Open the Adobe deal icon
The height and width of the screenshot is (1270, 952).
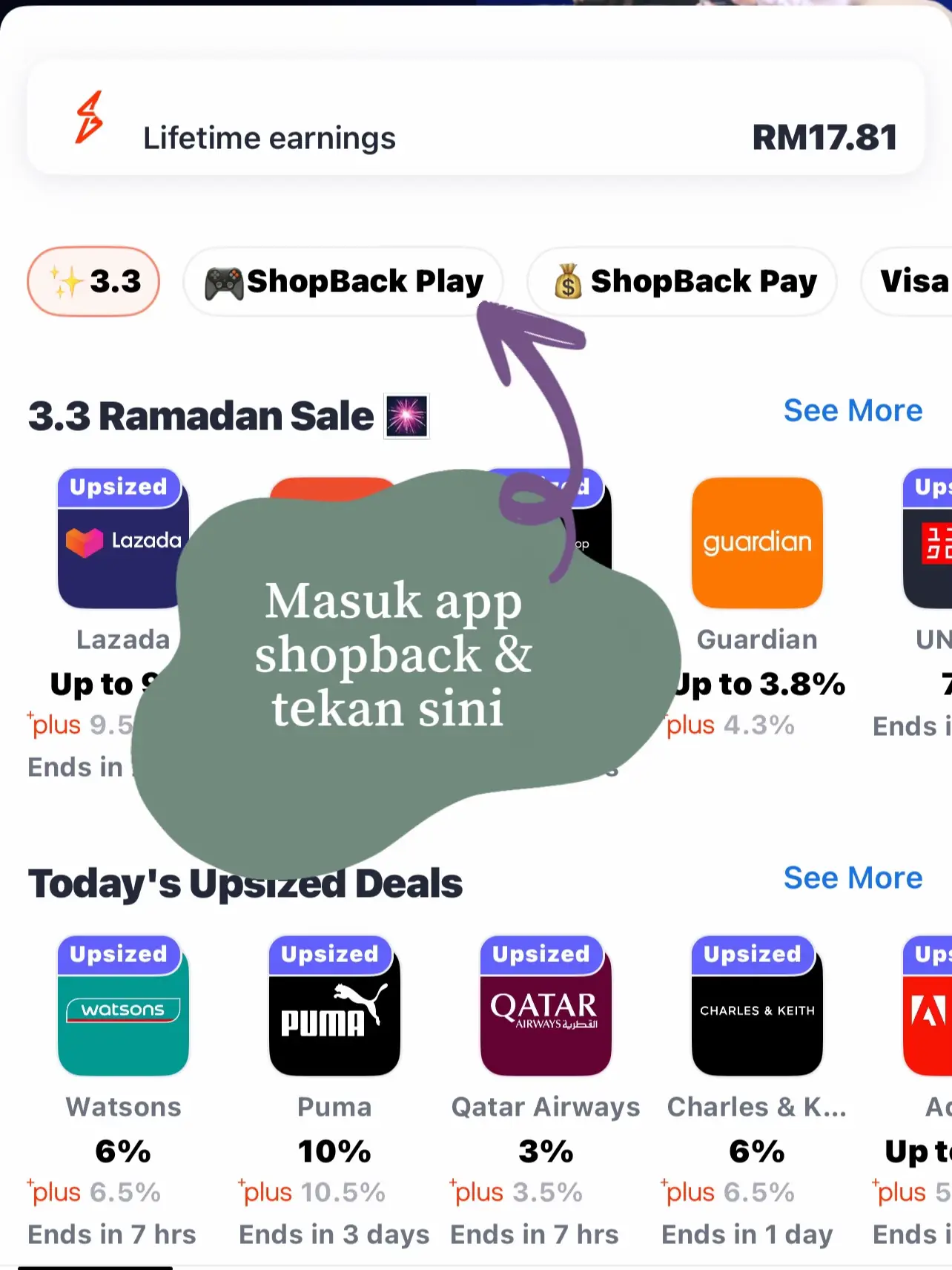[x=928, y=1007]
